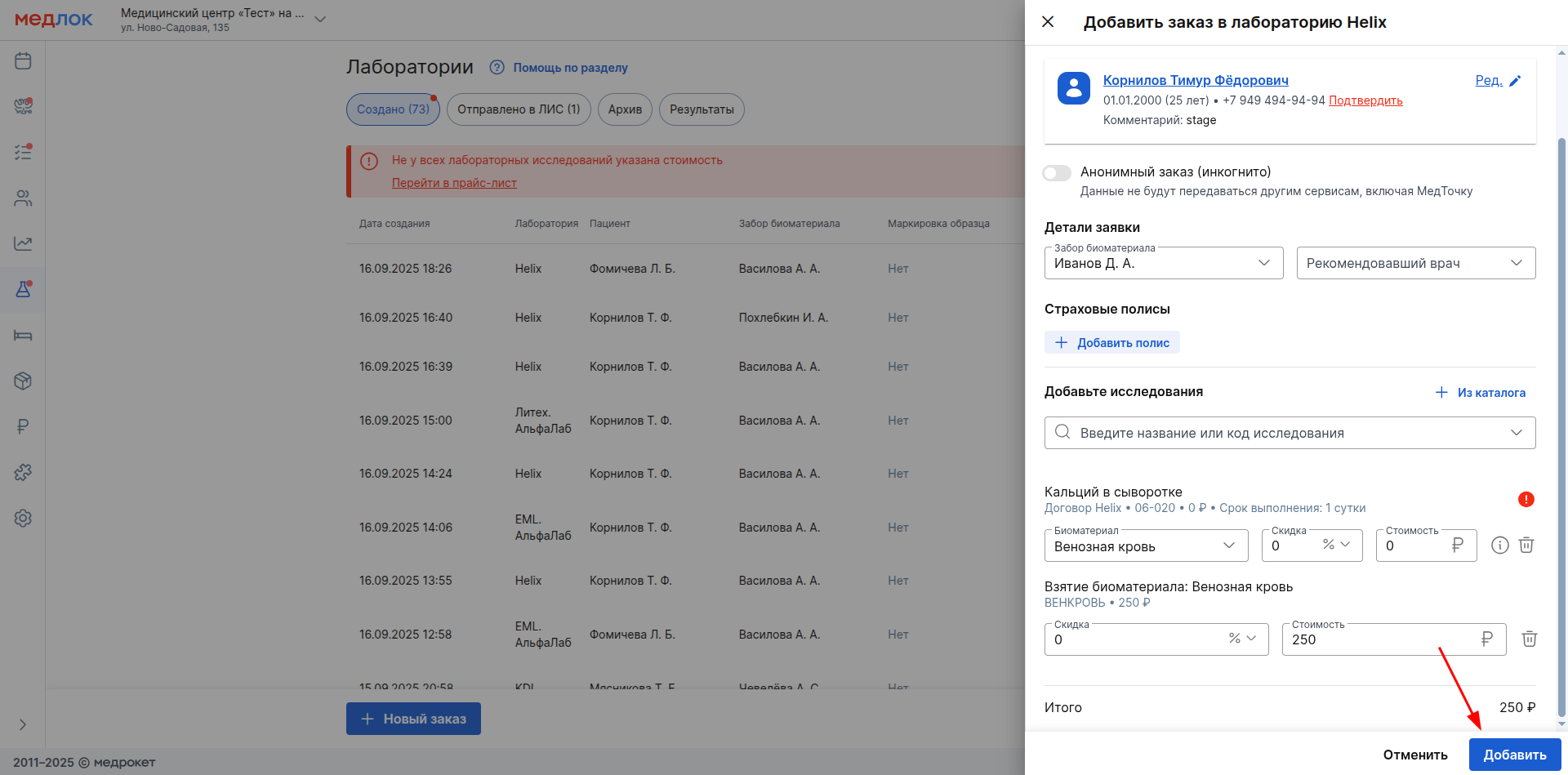
Task: Open the settings gear in the sidebar
Action: click(23, 518)
